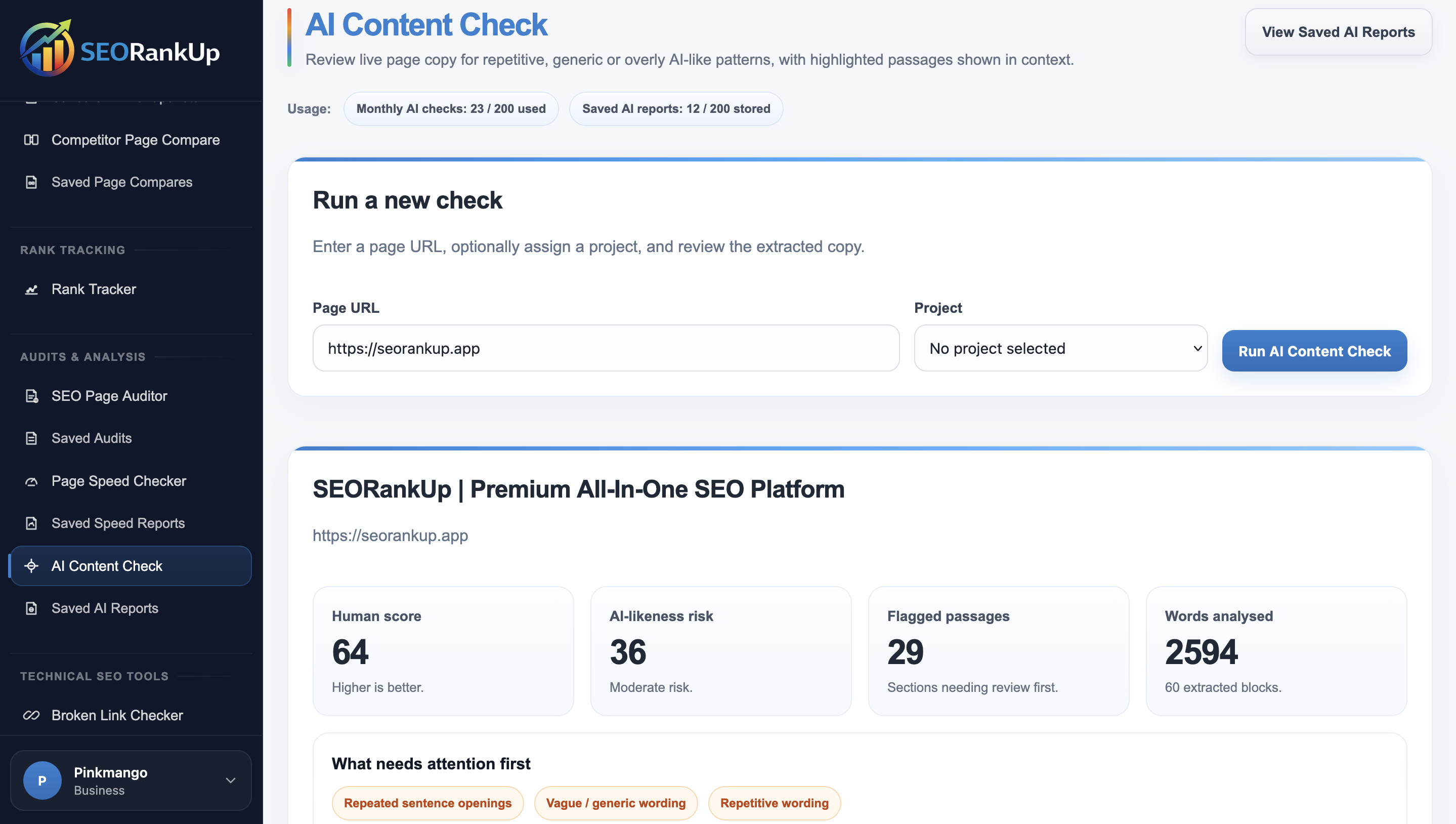This screenshot has height=824, width=1456.
Task: Click the AI-likeness risk card
Action: pos(720,651)
